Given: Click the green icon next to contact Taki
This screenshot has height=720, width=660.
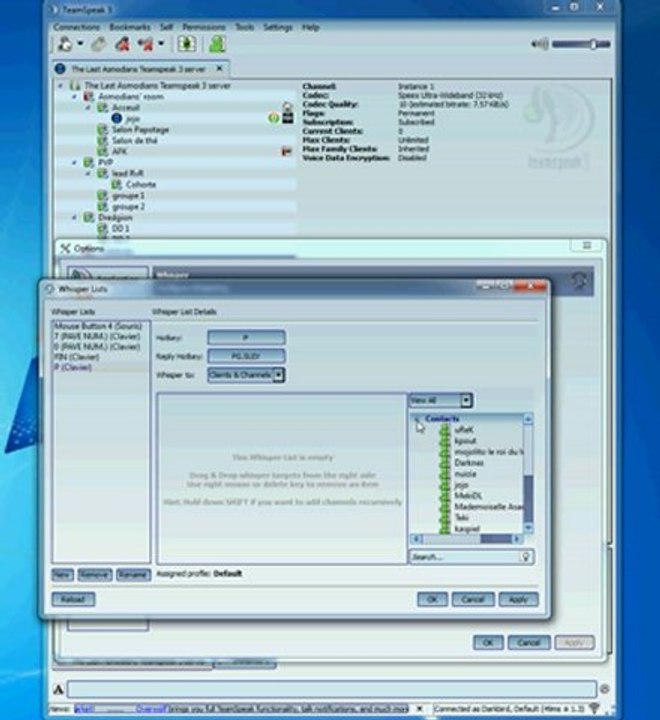Looking at the screenshot, I should point(444,518).
